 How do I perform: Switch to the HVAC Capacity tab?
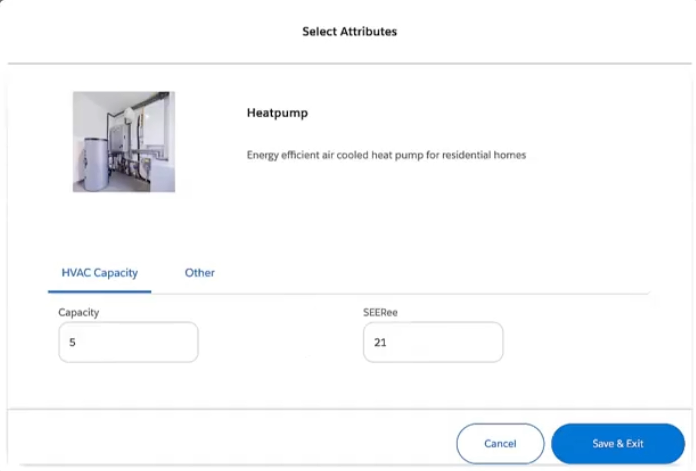pyautogui.click(x=99, y=273)
